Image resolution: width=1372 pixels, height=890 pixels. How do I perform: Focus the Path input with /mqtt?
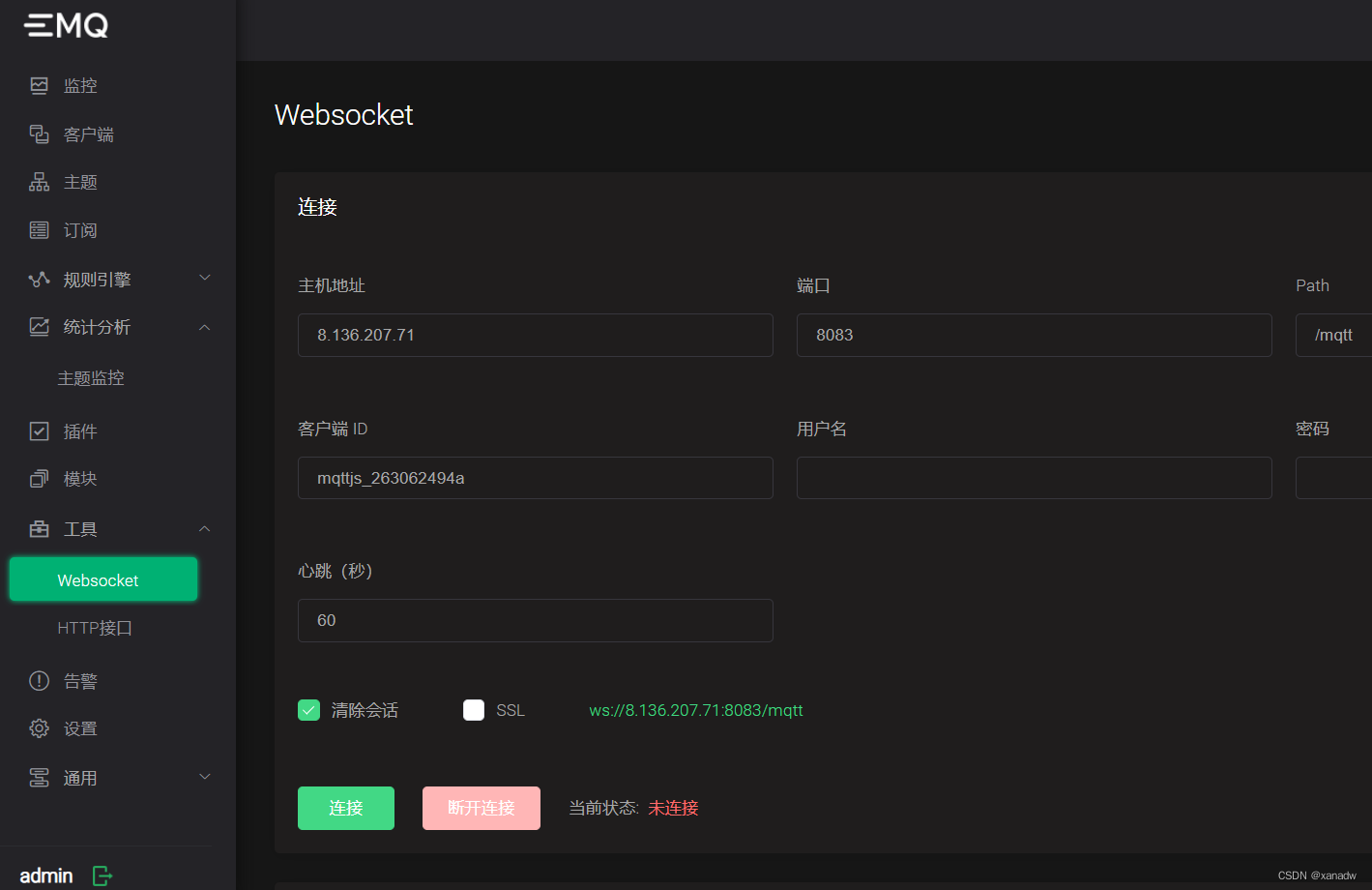pos(1334,335)
